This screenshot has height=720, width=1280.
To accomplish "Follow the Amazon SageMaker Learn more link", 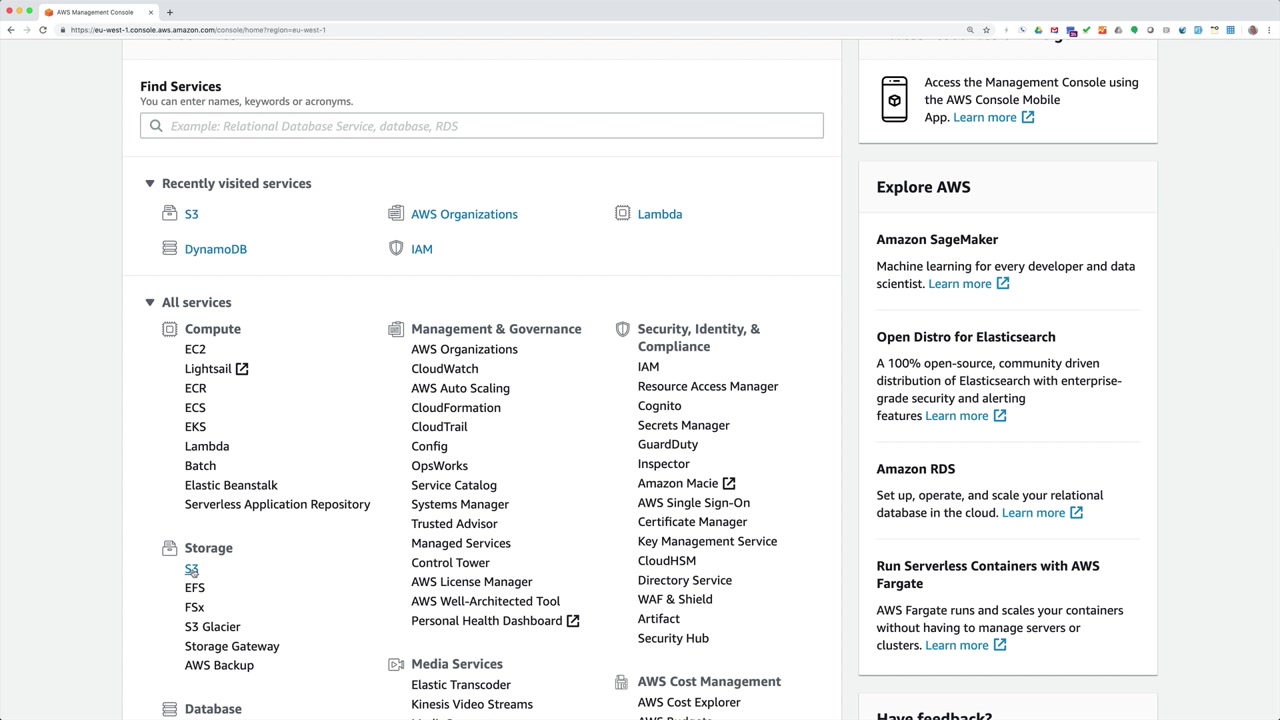I will [959, 284].
